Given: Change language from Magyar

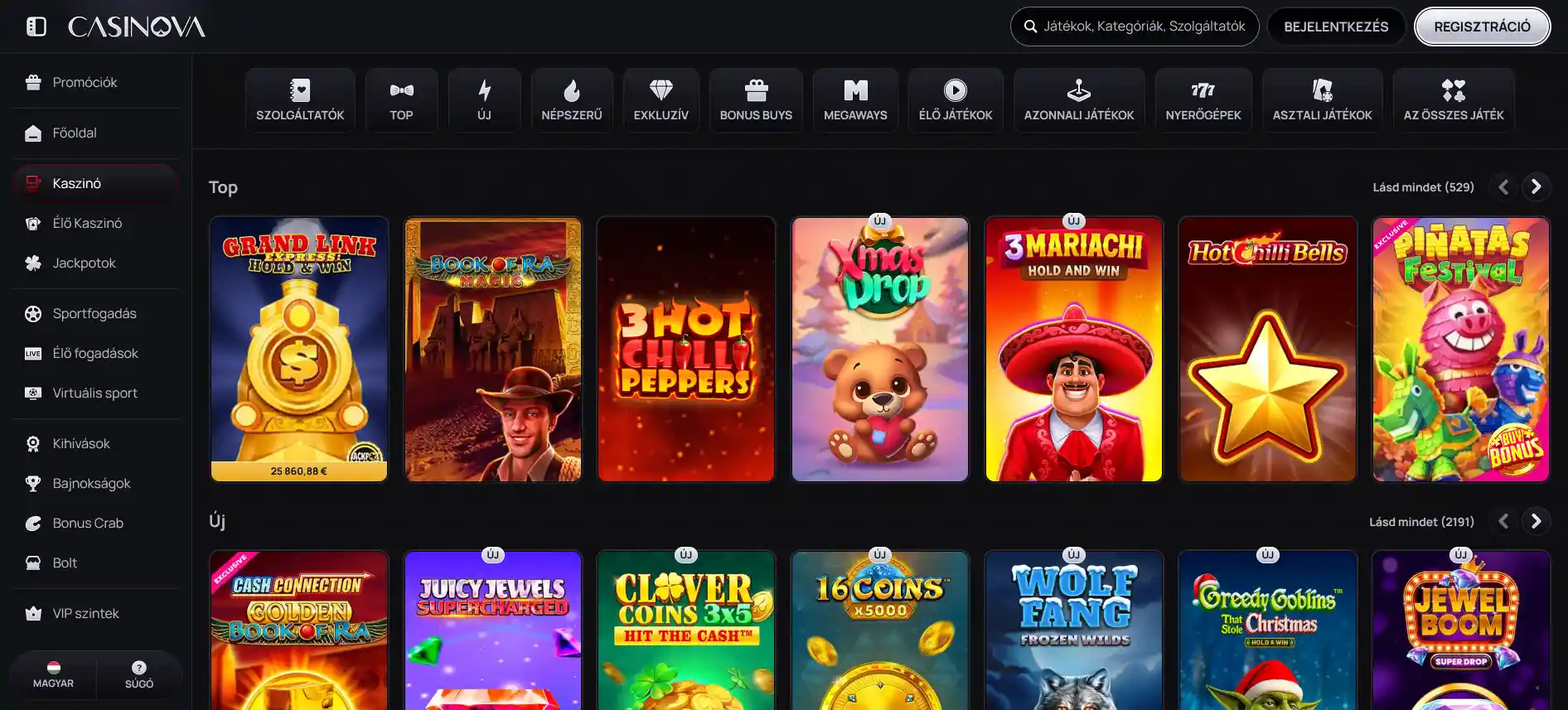Looking at the screenshot, I should pos(53,674).
